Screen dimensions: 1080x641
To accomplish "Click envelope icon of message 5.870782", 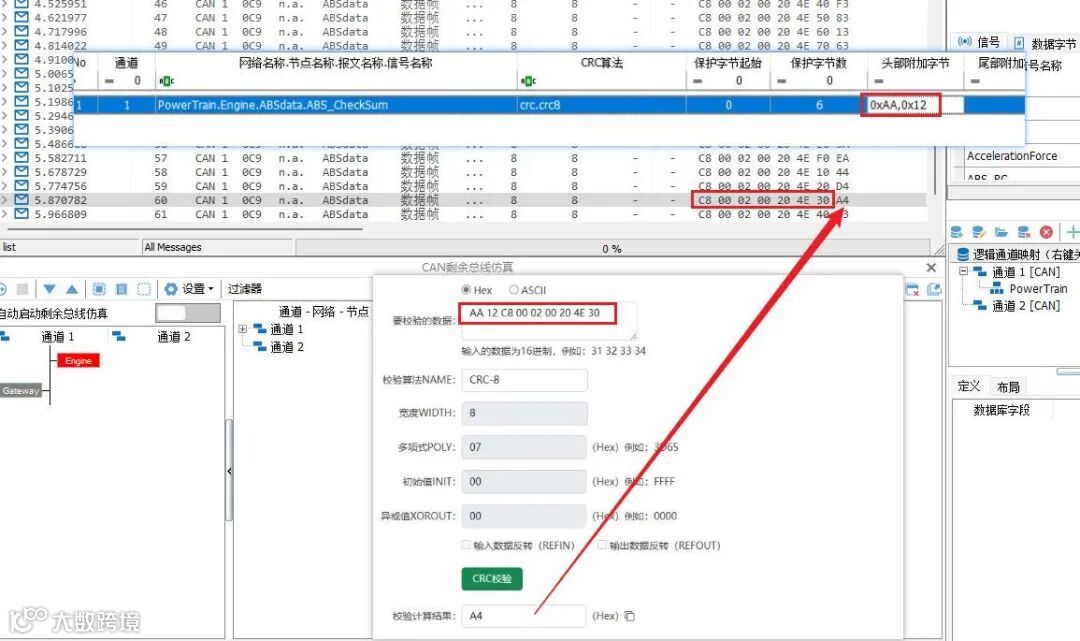I will (21, 200).
